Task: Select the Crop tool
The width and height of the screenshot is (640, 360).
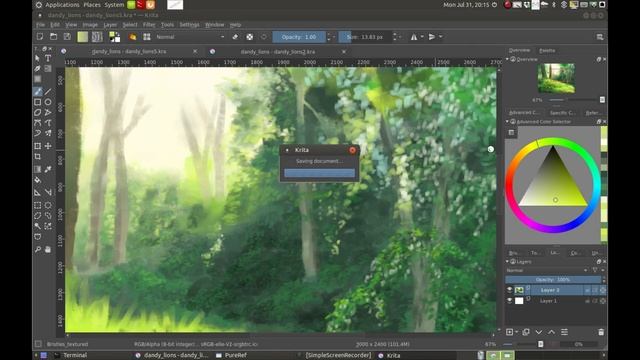Action: (x=38, y=156)
